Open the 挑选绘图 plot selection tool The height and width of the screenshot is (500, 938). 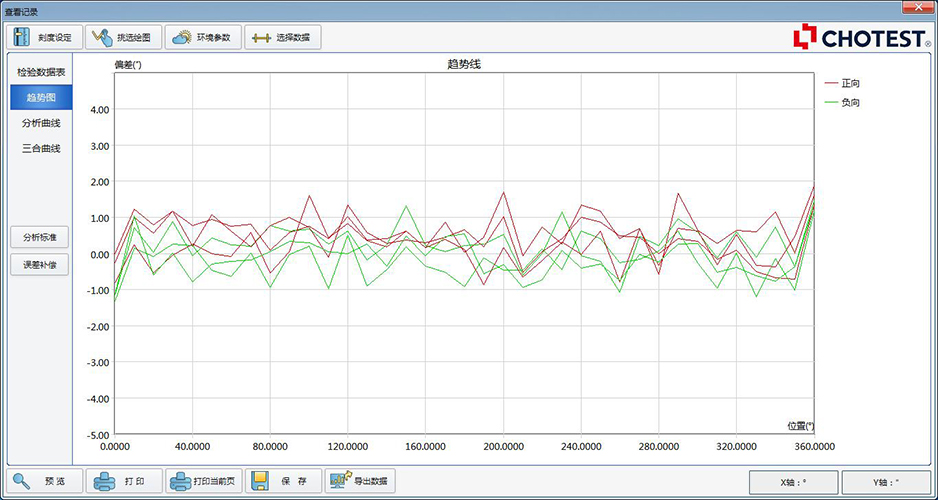pos(102,38)
